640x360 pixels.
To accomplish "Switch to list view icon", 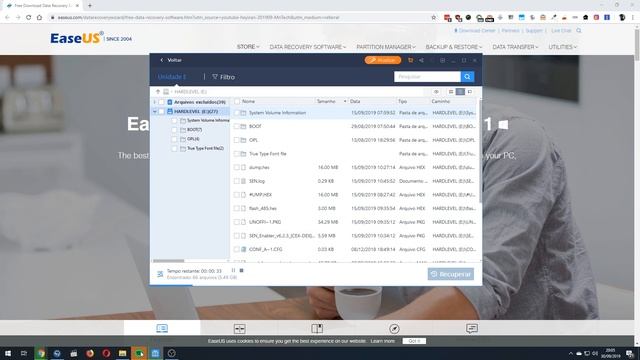I will [451, 92].
